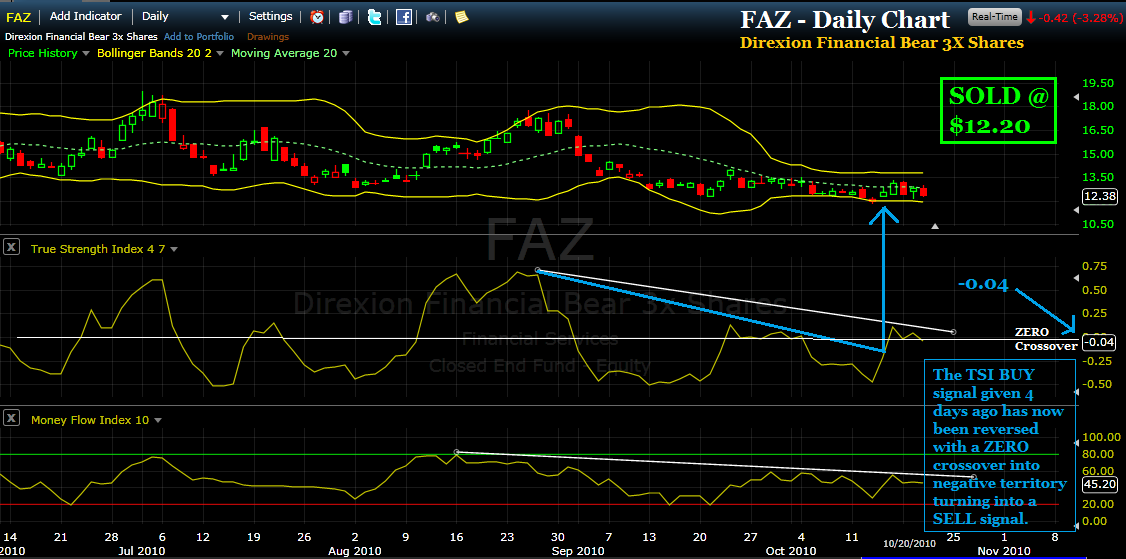Click the stacked database icon in toolbar
1126x559 pixels.
[346, 17]
